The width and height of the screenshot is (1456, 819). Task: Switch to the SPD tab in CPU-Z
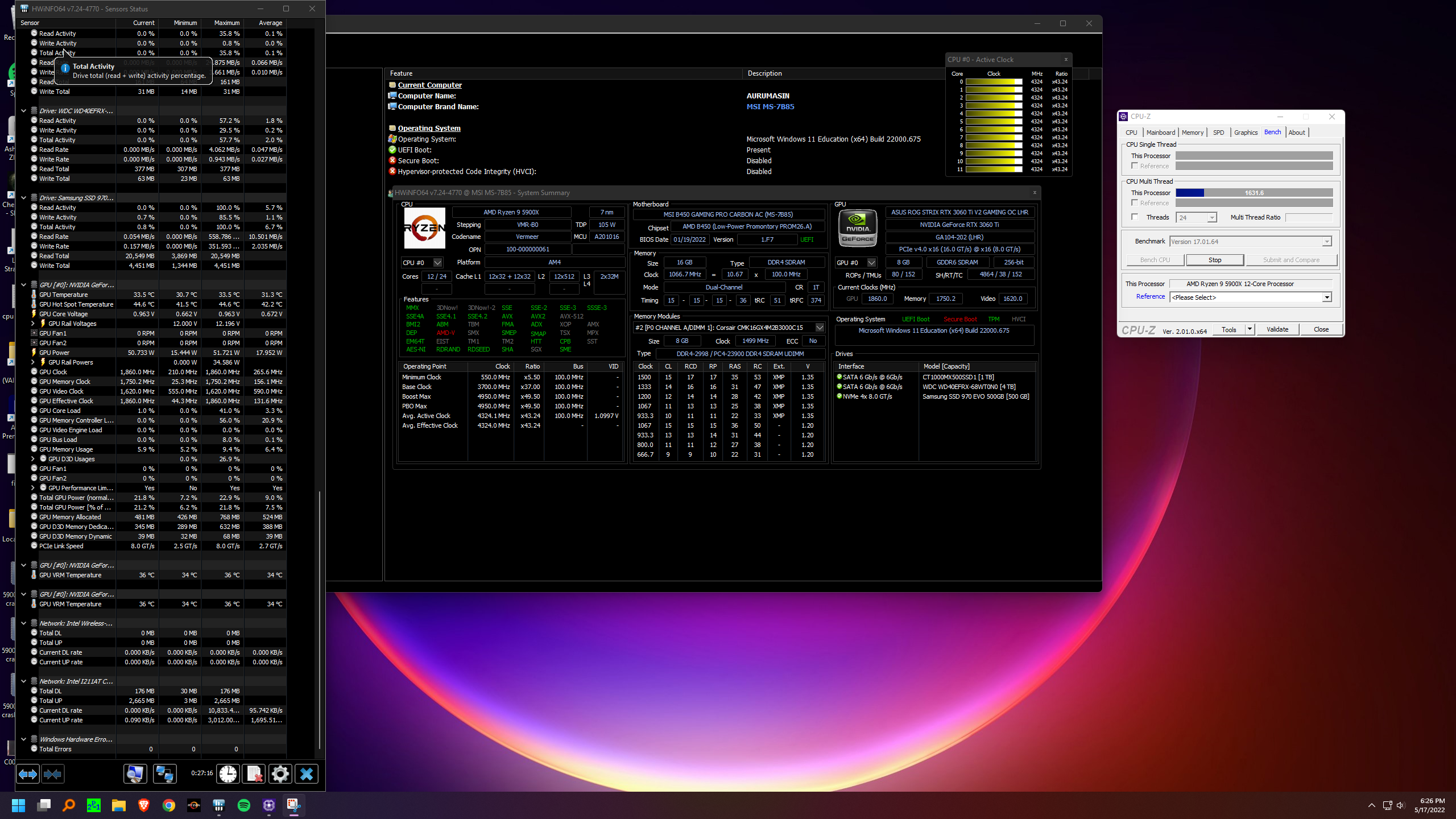point(1218,133)
